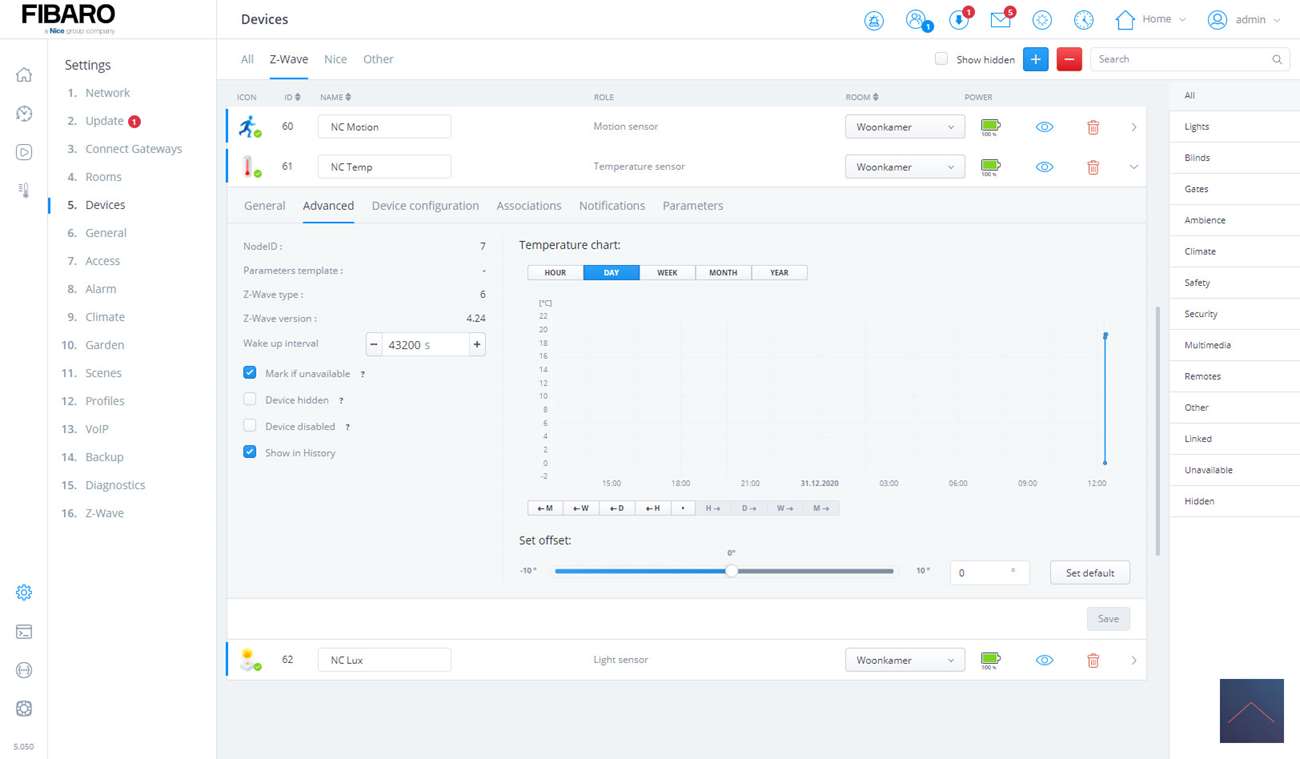Viewport: 1300px width, 759px height.
Task: Toggle visibility eye for NC Temp
Action: (1044, 167)
